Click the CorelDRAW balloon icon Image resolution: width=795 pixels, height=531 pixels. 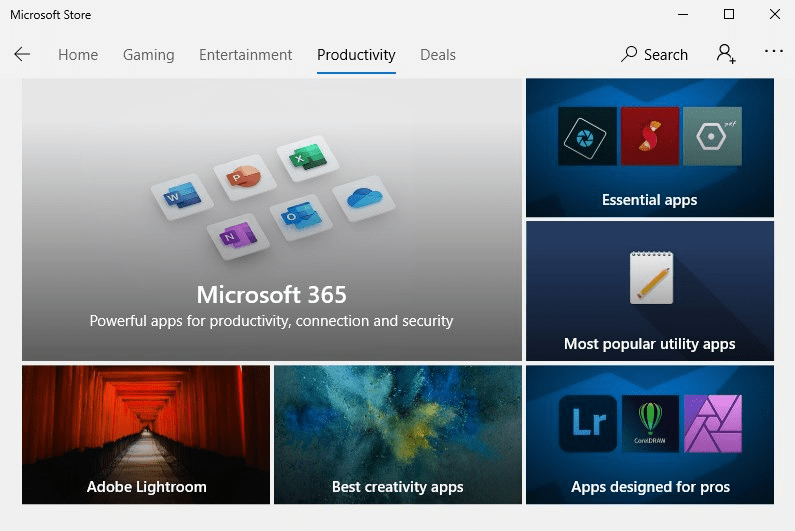[x=650, y=423]
